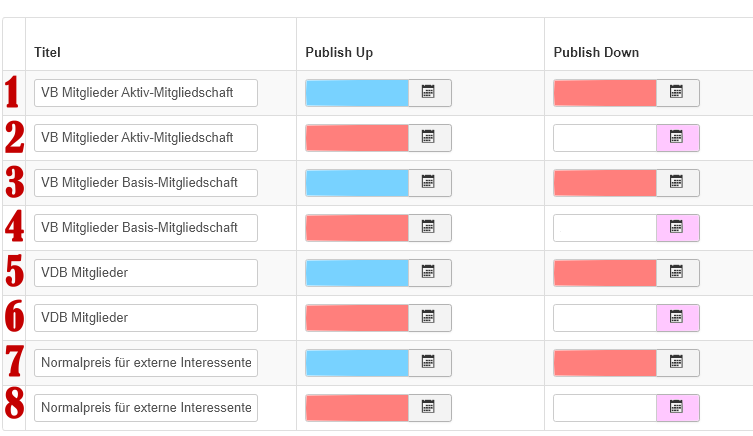Open Publish Up calendar in row 3
Viewport: 753px width, 436px height.
pyautogui.click(x=429, y=183)
